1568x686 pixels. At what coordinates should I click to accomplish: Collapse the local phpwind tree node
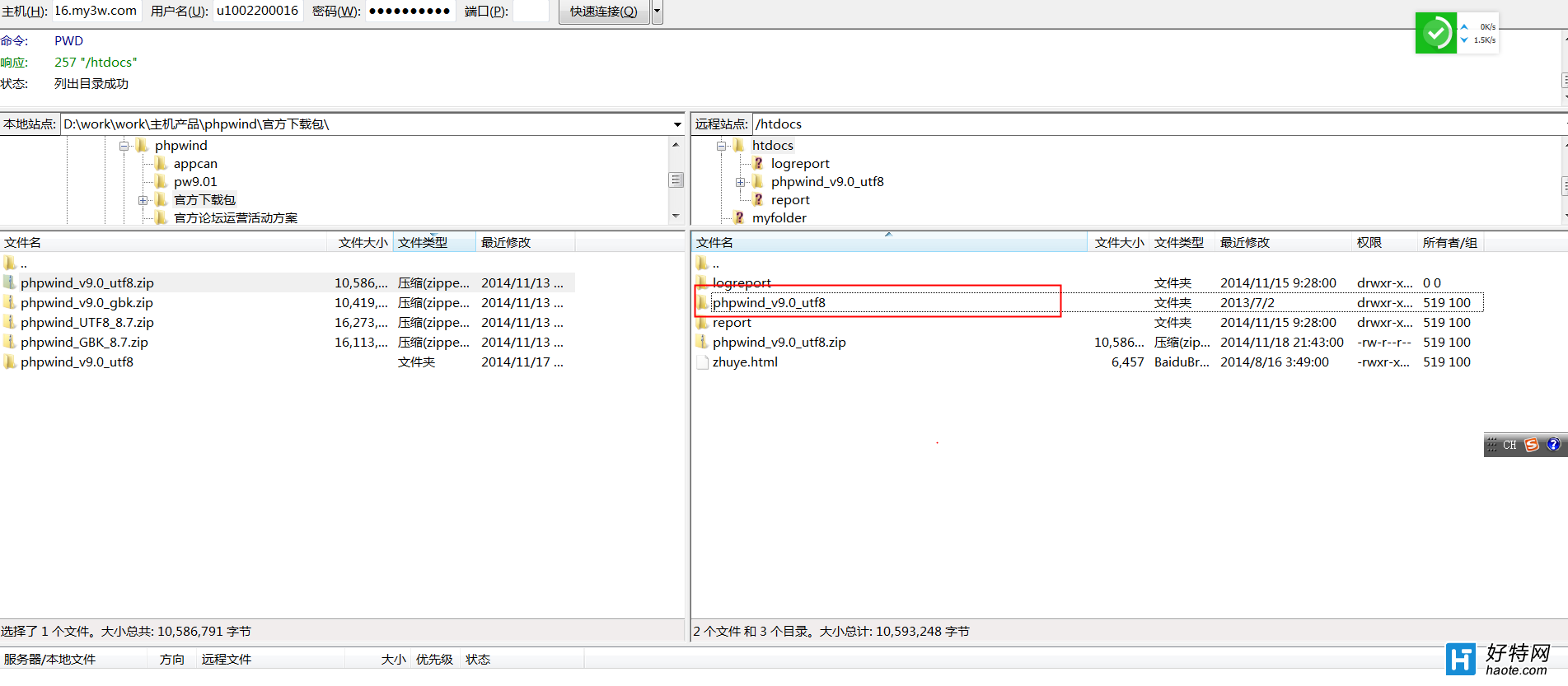124,146
